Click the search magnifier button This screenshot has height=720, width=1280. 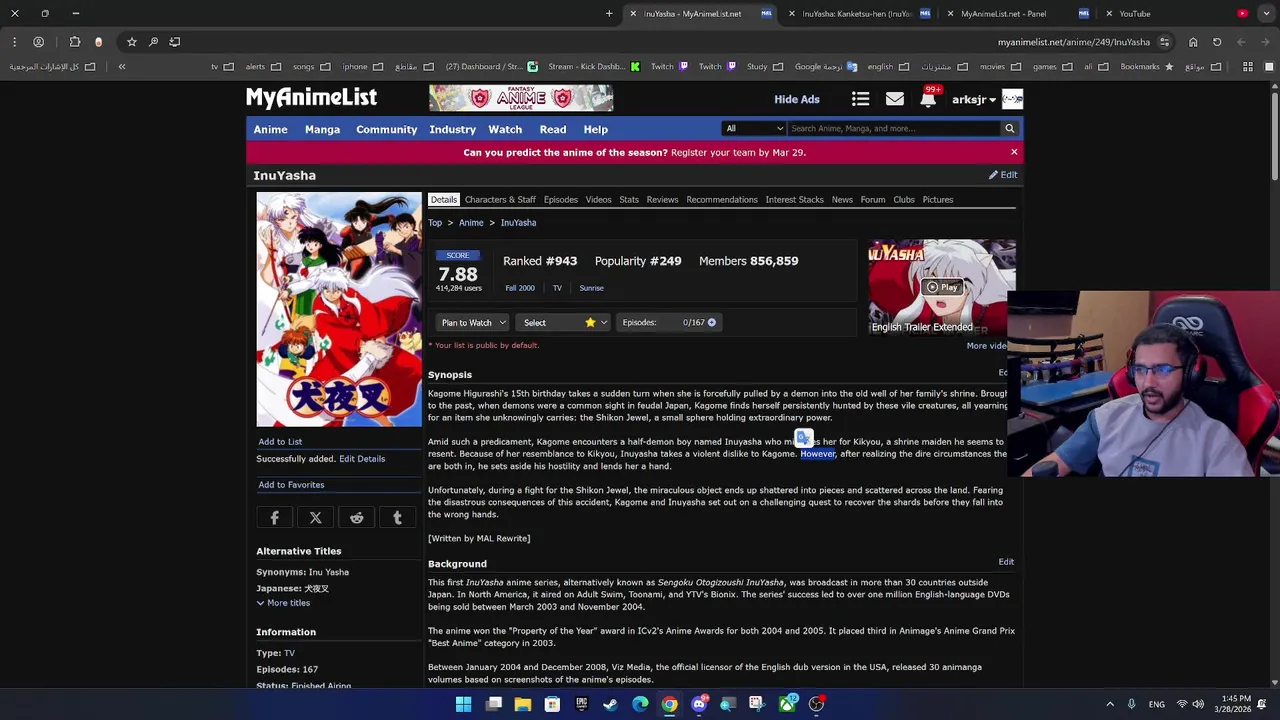(1009, 128)
